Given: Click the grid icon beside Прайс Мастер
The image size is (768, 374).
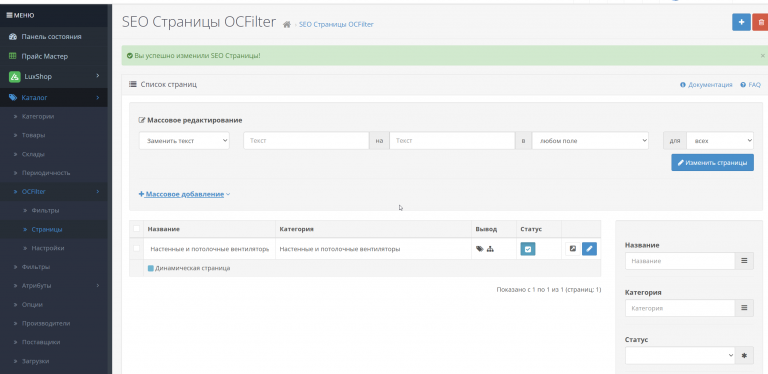Looking at the screenshot, I should (13, 56).
